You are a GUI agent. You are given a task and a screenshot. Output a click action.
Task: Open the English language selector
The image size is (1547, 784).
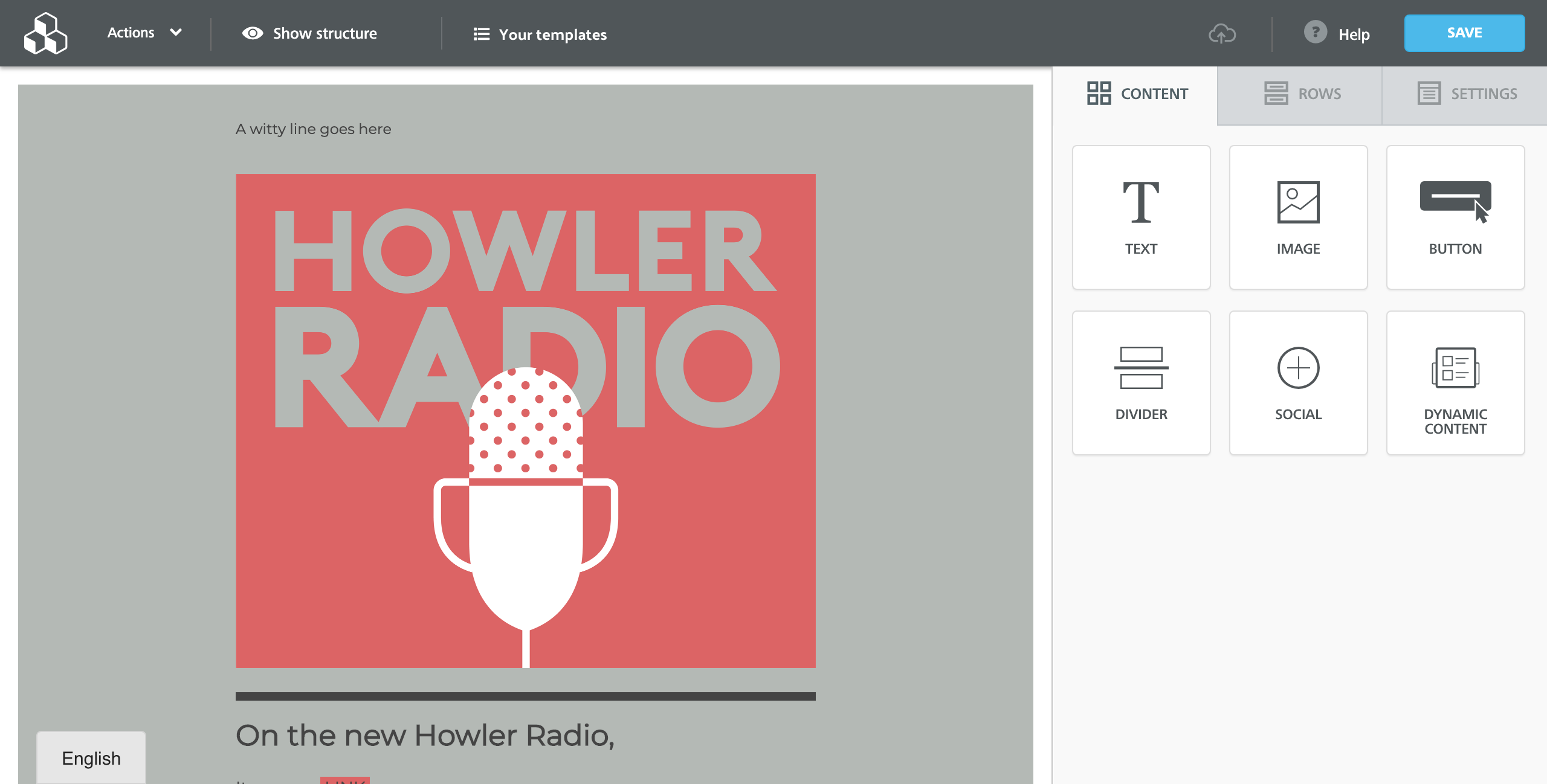tap(91, 757)
